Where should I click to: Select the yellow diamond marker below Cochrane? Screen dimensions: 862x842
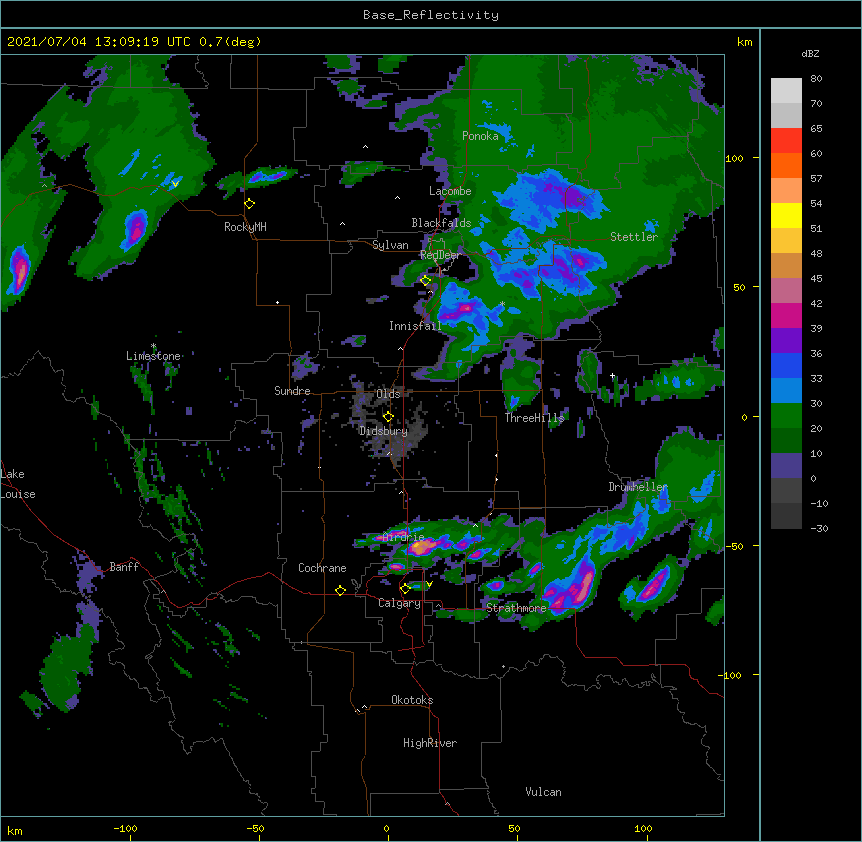pyautogui.click(x=340, y=590)
